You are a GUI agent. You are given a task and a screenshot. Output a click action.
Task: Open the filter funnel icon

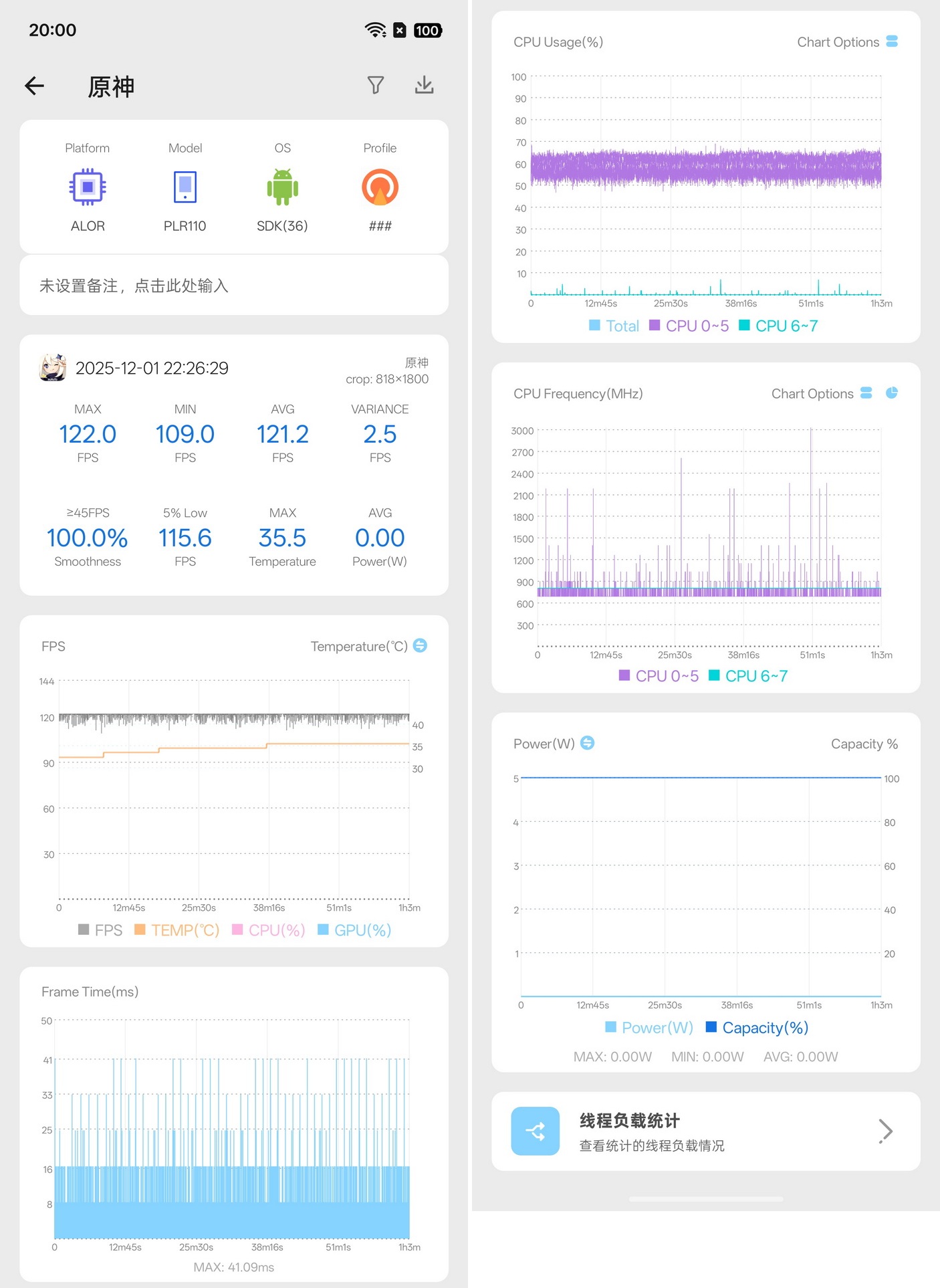[376, 85]
